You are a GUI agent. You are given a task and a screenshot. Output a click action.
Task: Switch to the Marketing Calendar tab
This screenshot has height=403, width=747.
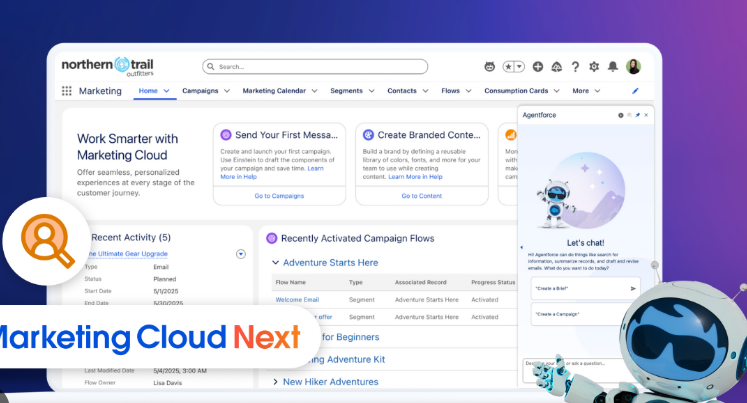pyautogui.click(x=275, y=91)
